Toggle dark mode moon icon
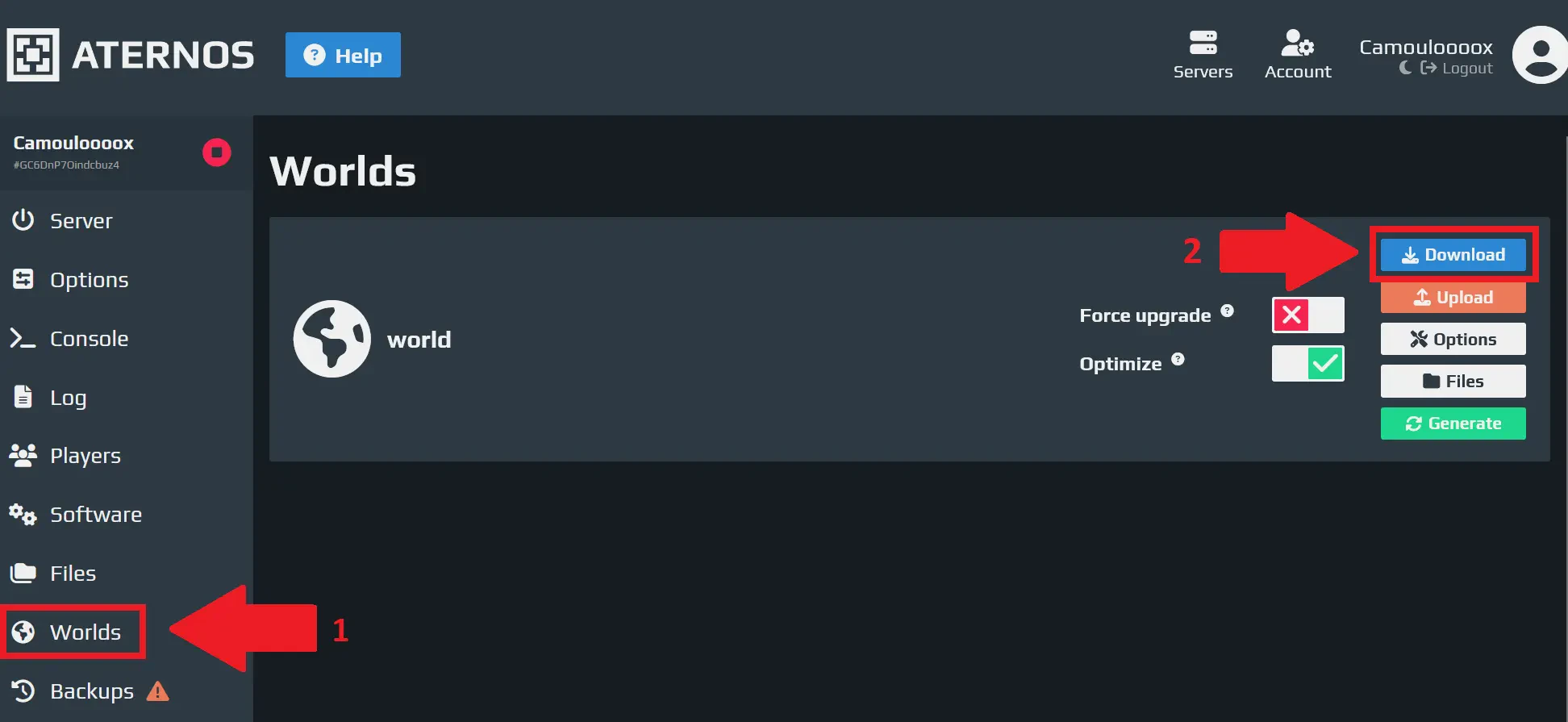This screenshot has width=1568, height=722. (x=1405, y=69)
